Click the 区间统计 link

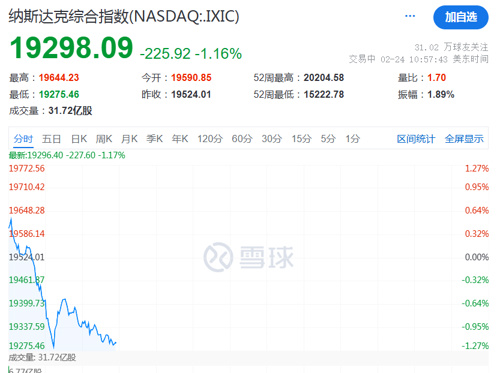tap(416, 139)
